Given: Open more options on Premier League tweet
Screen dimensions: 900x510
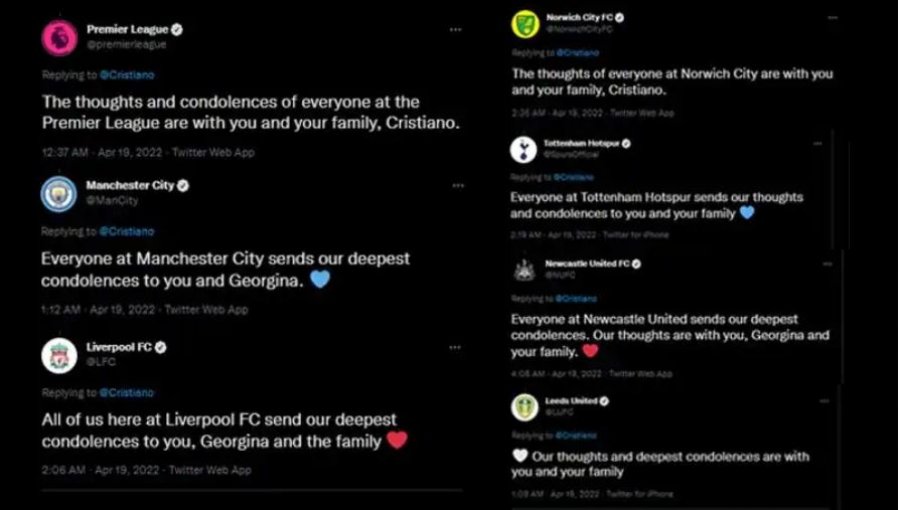Looking at the screenshot, I should click(x=456, y=30).
